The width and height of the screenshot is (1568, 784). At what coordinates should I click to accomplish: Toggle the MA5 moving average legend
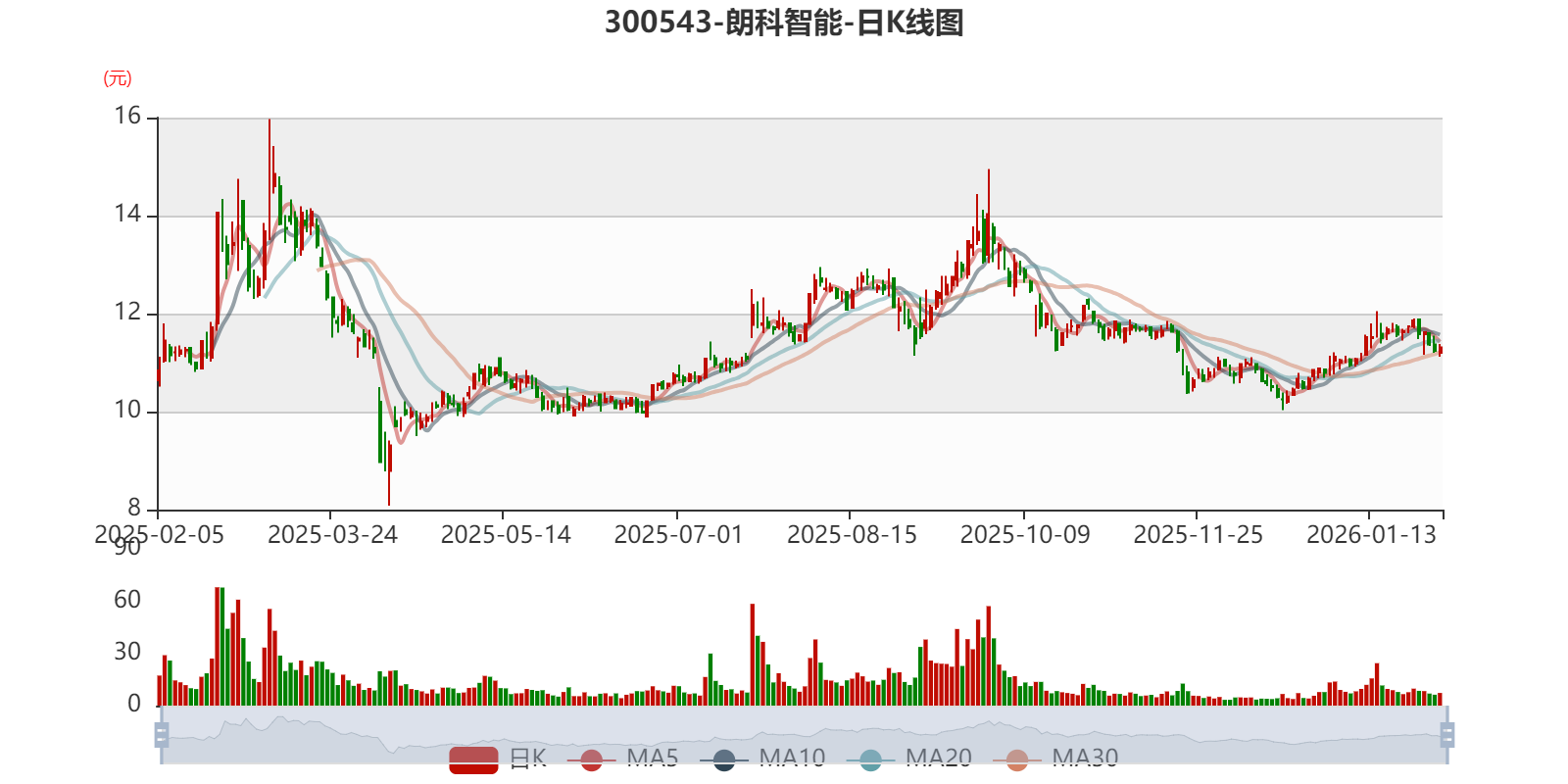coord(622,759)
